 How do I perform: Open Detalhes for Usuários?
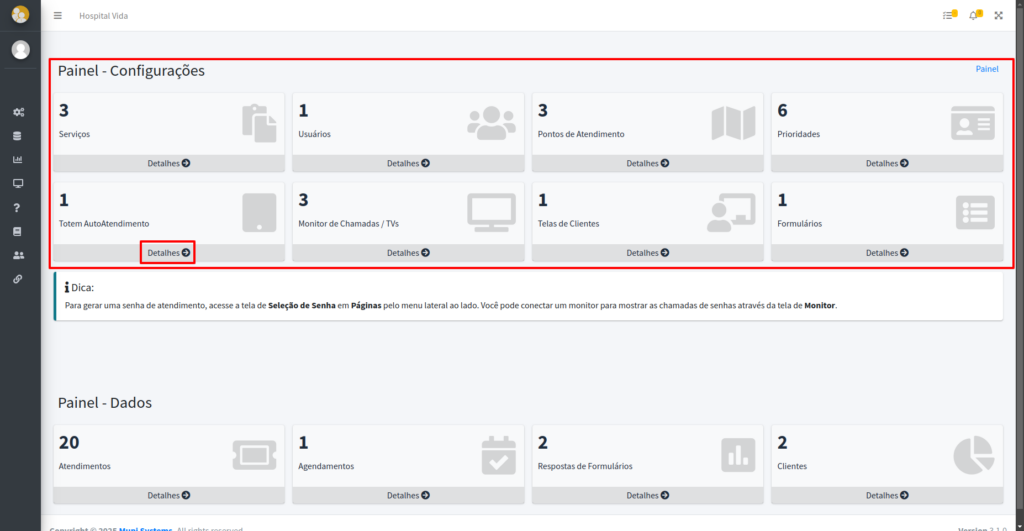(x=408, y=163)
